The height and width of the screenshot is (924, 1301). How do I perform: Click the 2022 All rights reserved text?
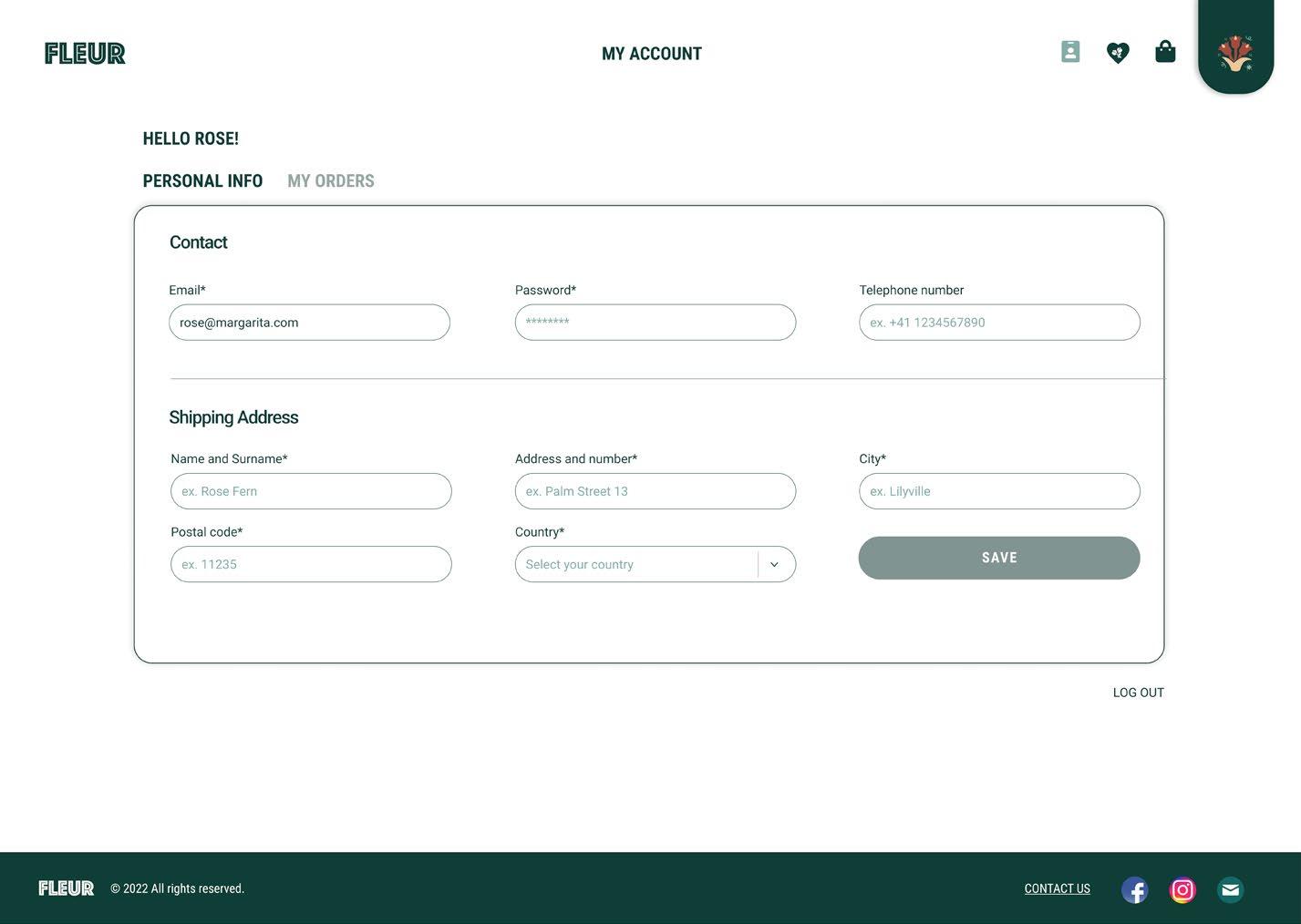178,888
